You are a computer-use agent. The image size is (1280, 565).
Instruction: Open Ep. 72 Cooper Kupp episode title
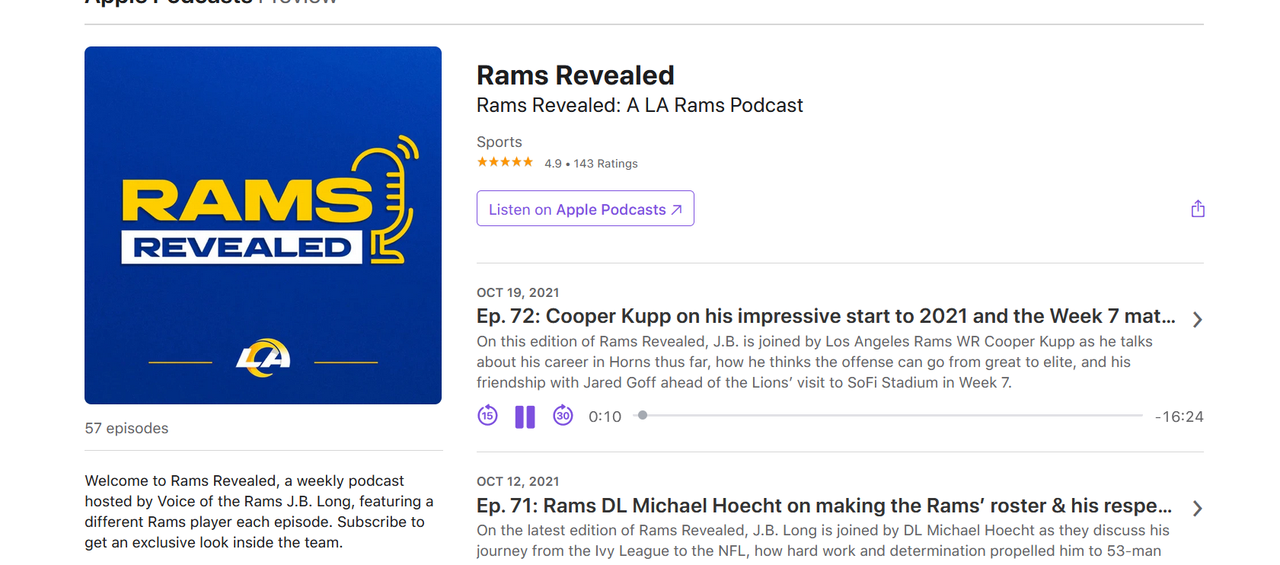pos(826,317)
